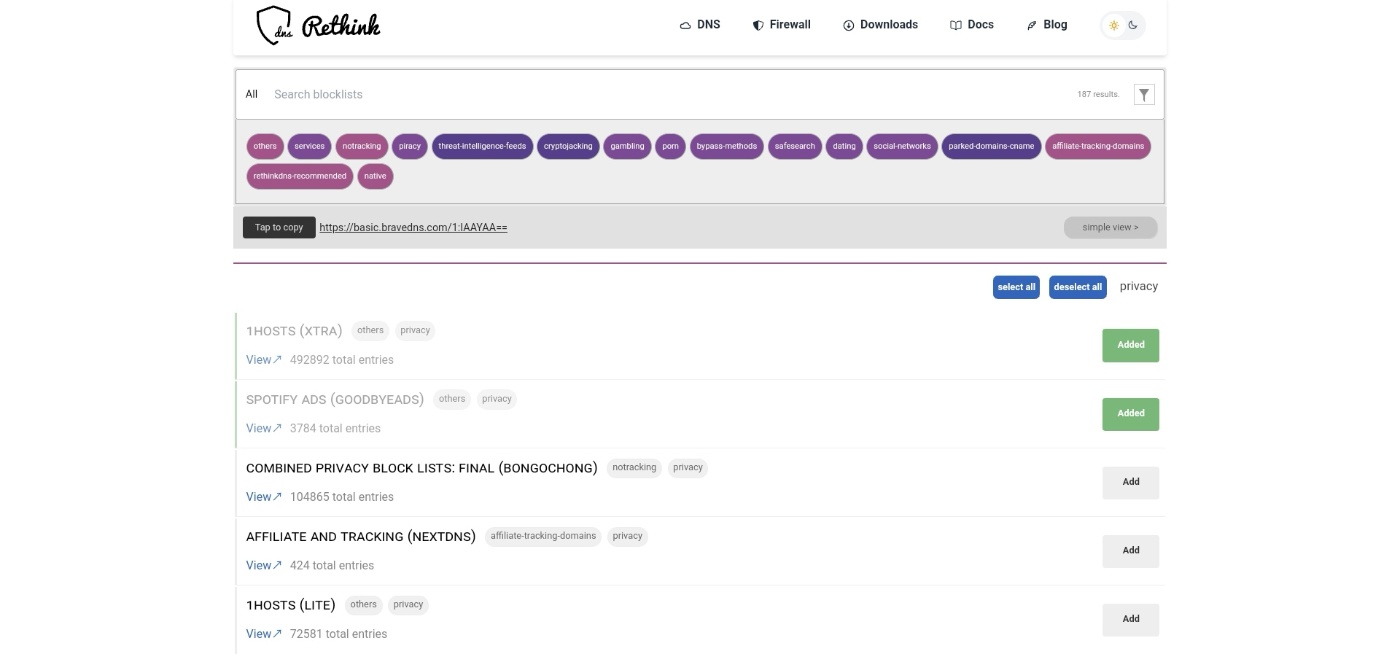
Task: Open the filter funnel icon
Action: [1145, 94]
